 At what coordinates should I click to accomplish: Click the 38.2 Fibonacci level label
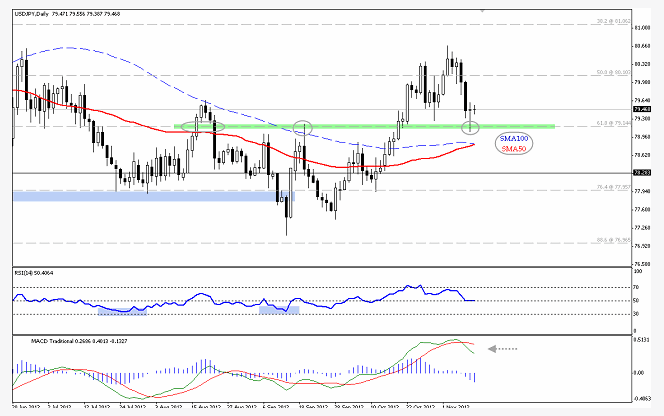(613, 21)
